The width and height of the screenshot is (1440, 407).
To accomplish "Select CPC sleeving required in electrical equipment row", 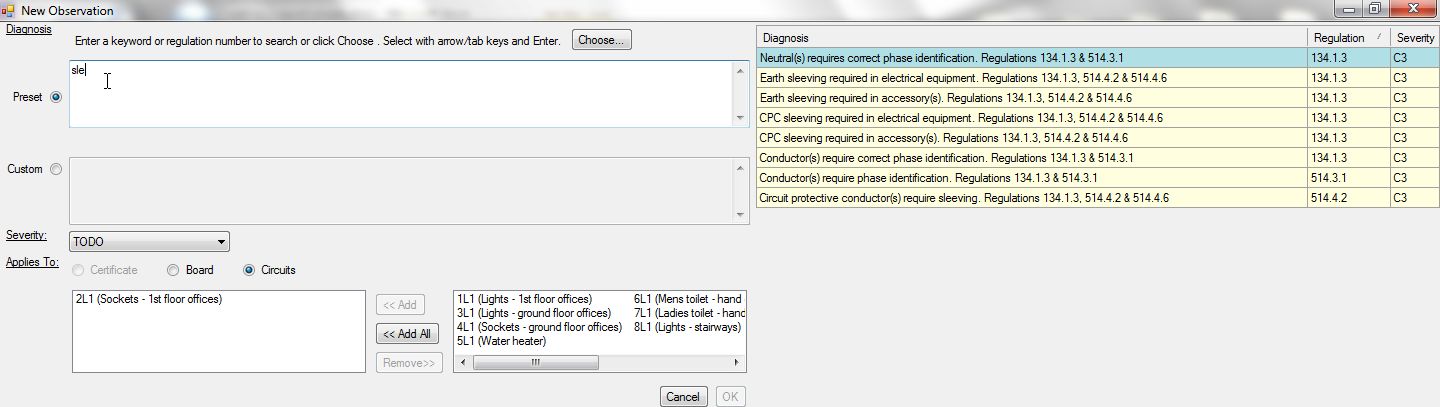I will pyautogui.click(x=1098, y=118).
